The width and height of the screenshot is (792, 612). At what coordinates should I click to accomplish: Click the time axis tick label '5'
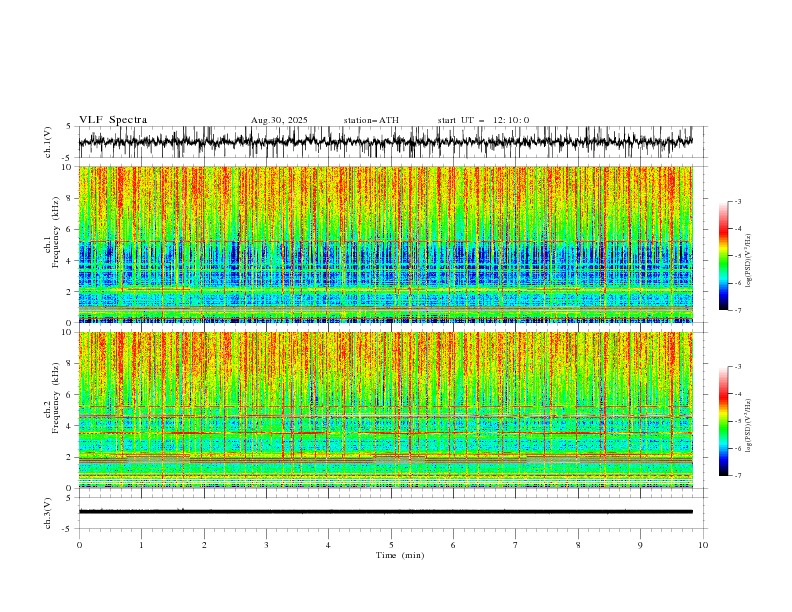[391, 545]
